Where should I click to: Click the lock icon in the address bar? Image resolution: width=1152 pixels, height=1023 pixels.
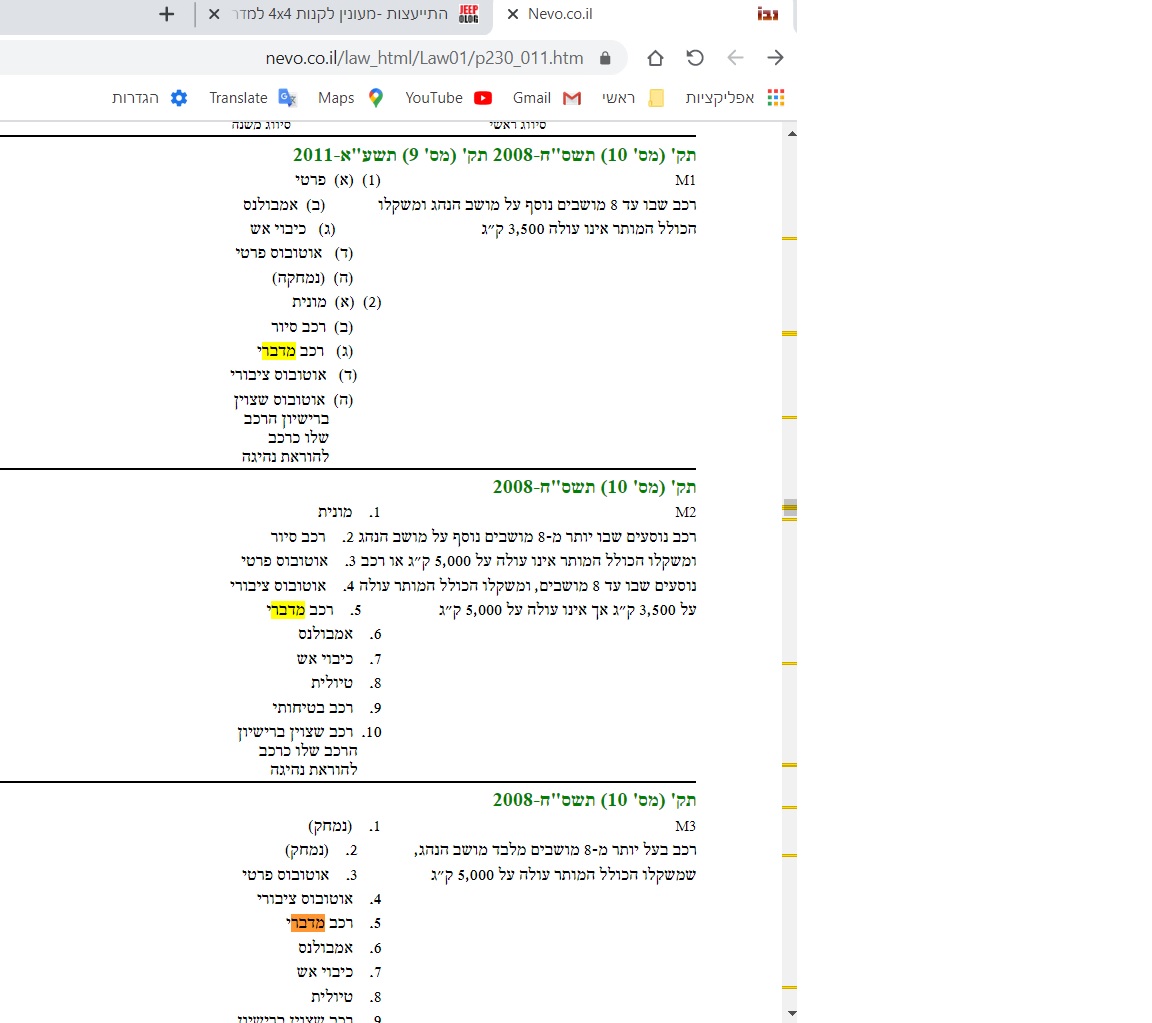coord(604,58)
